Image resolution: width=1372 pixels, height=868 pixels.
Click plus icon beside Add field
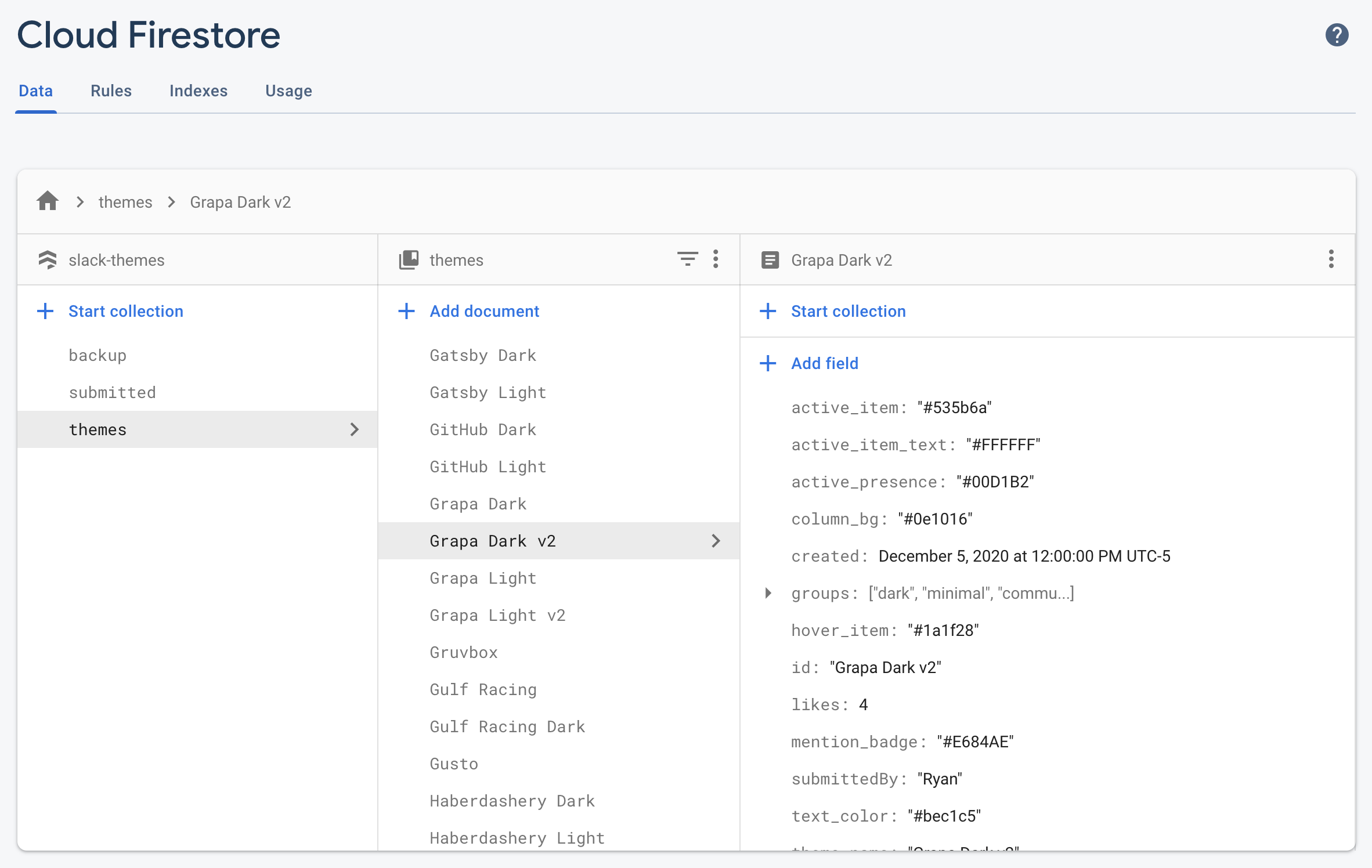click(768, 363)
